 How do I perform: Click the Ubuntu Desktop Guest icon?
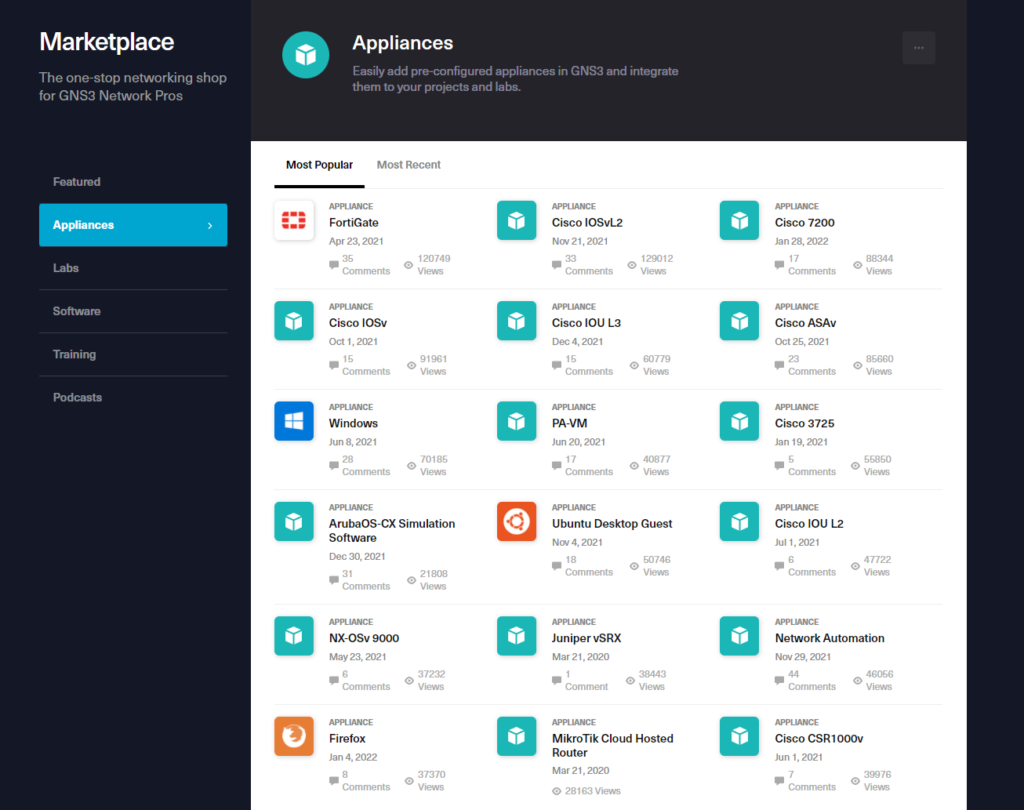[516, 521]
